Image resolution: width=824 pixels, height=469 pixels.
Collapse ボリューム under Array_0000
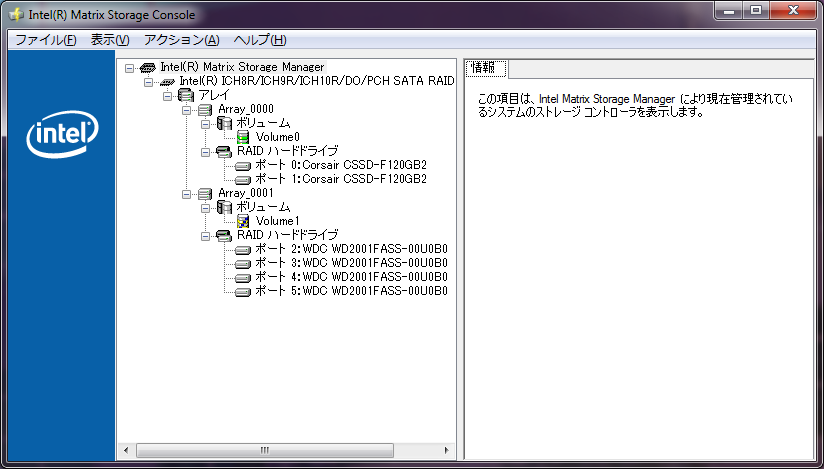coord(205,125)
